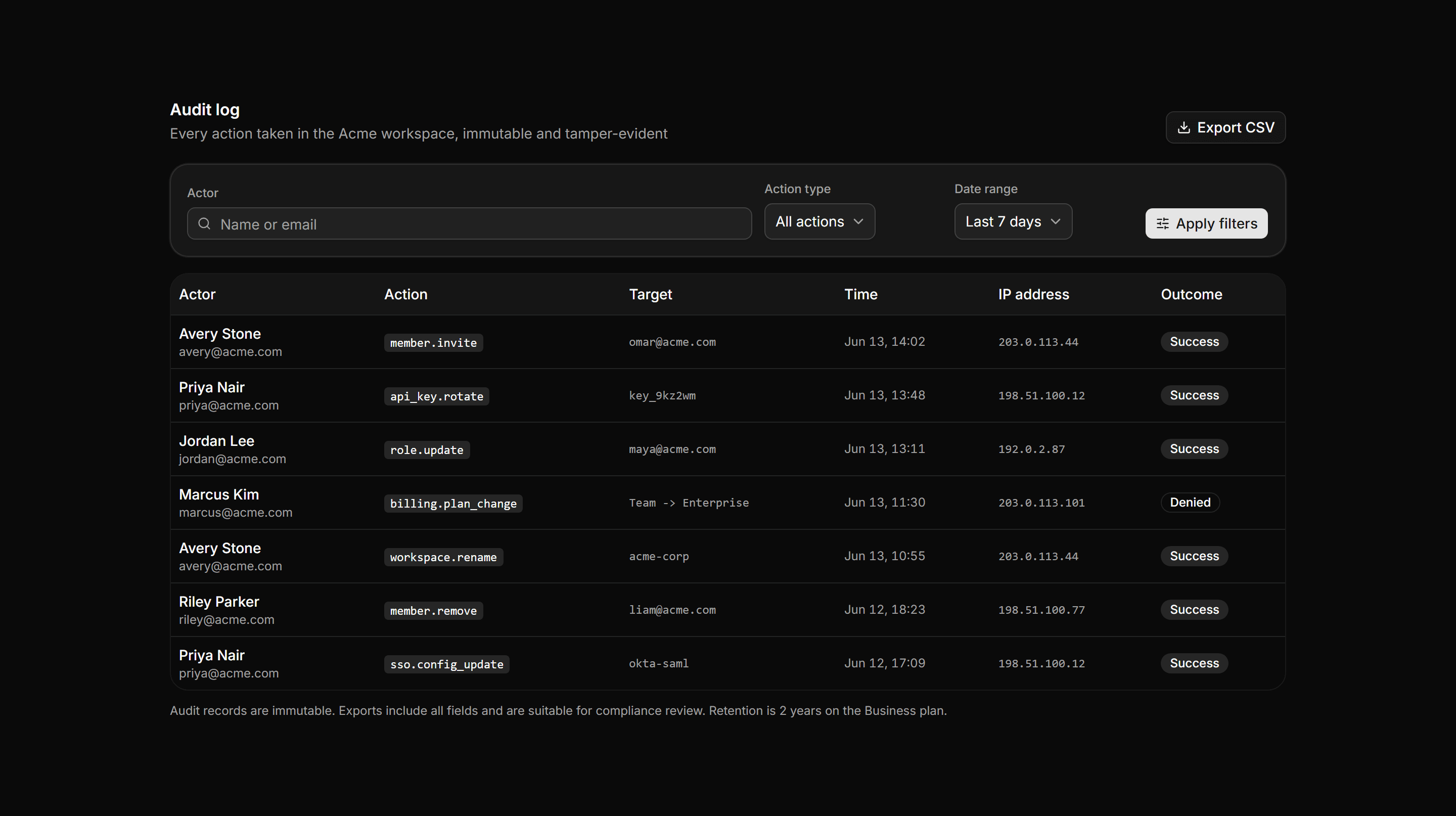The height and width of the screenshot is (816, 1456).
Task: Click the Jordan Lee actor name
Action: (x=216, y=441)
